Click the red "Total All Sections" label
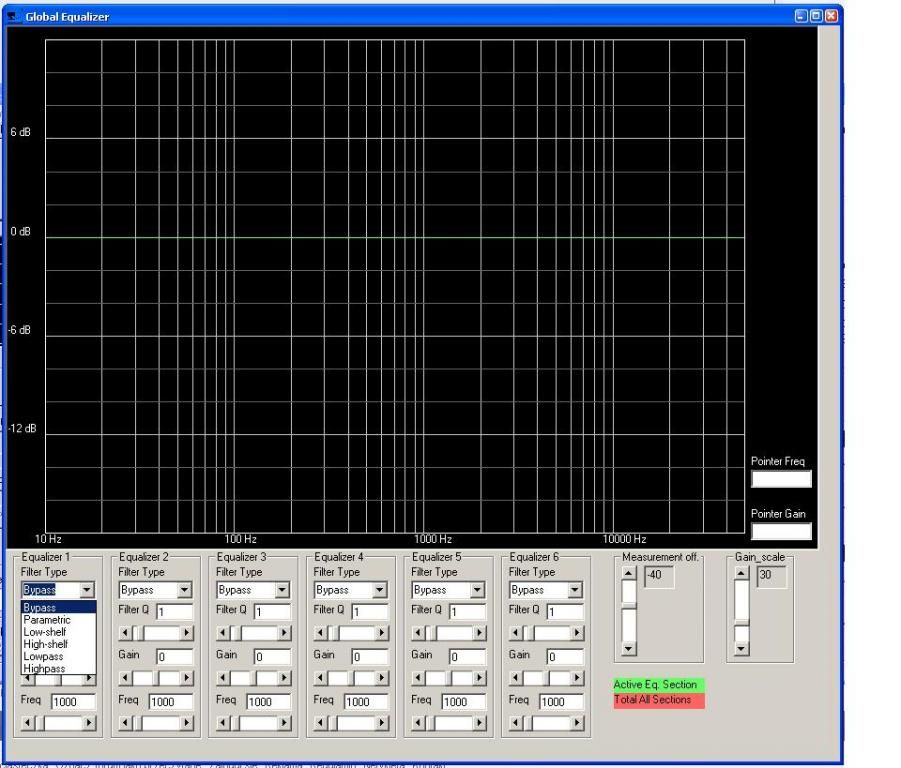 [659, 700]
